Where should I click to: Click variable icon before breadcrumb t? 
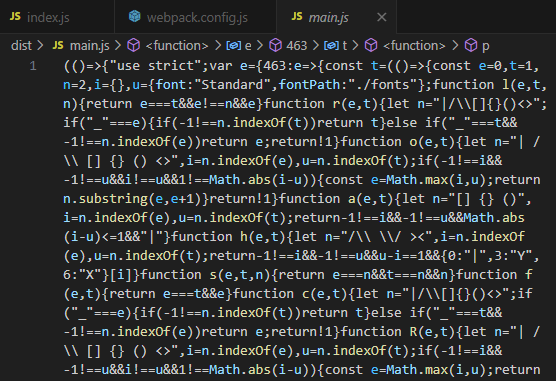tap(331, 45)
